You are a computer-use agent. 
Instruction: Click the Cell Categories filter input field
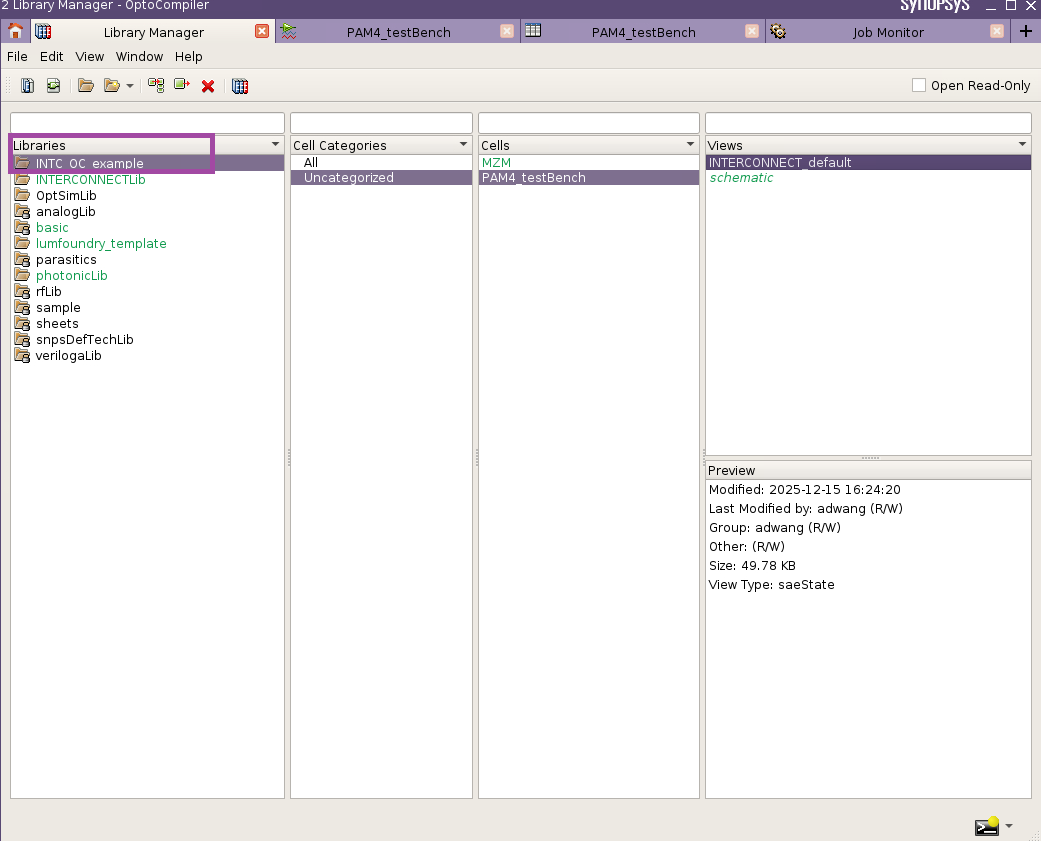tap(381, 123)
